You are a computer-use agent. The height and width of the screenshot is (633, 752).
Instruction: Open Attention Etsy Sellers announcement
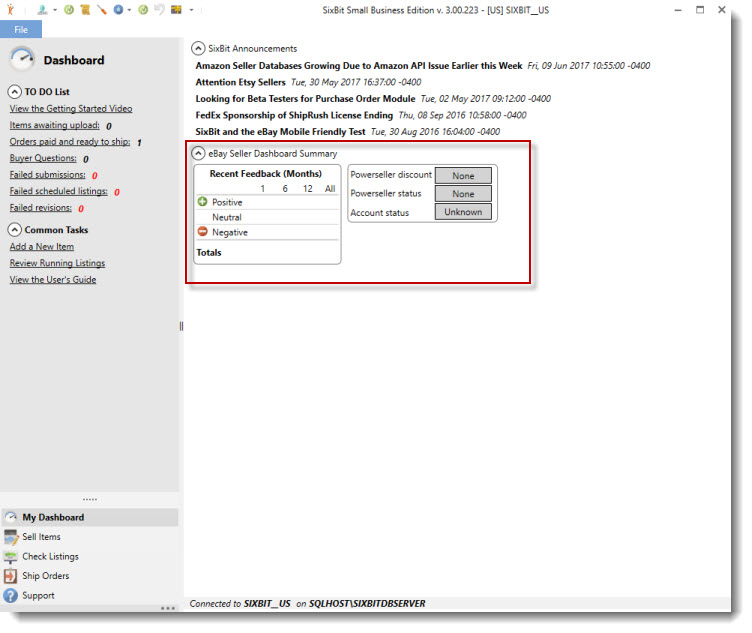(240, 82)
